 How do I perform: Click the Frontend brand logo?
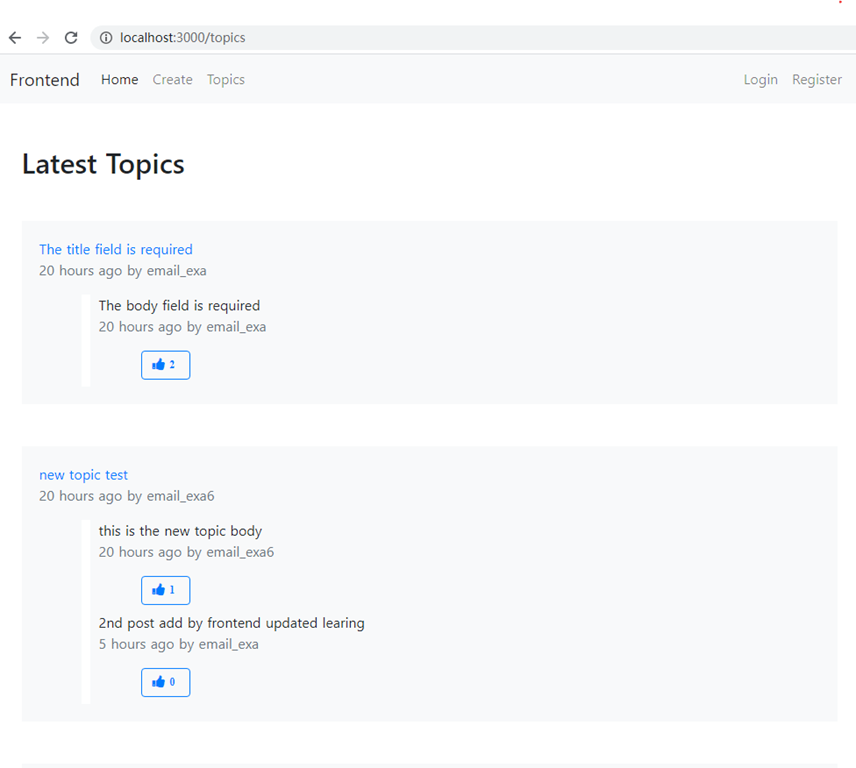click(x=45, y=80)
